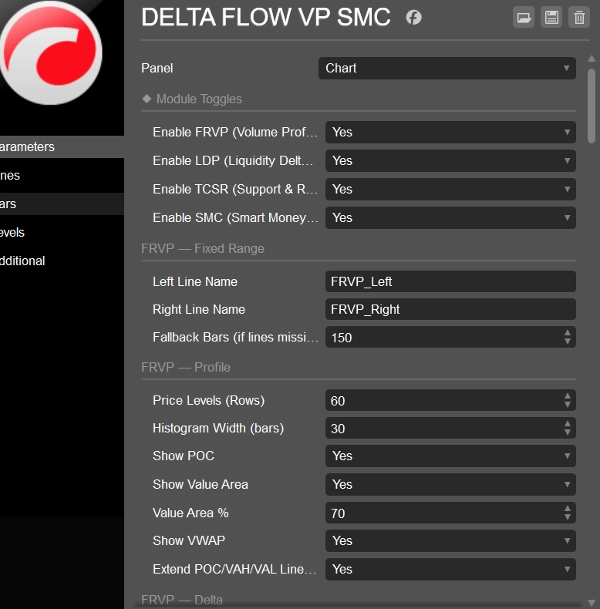Click the Panel label

(157, 68)
